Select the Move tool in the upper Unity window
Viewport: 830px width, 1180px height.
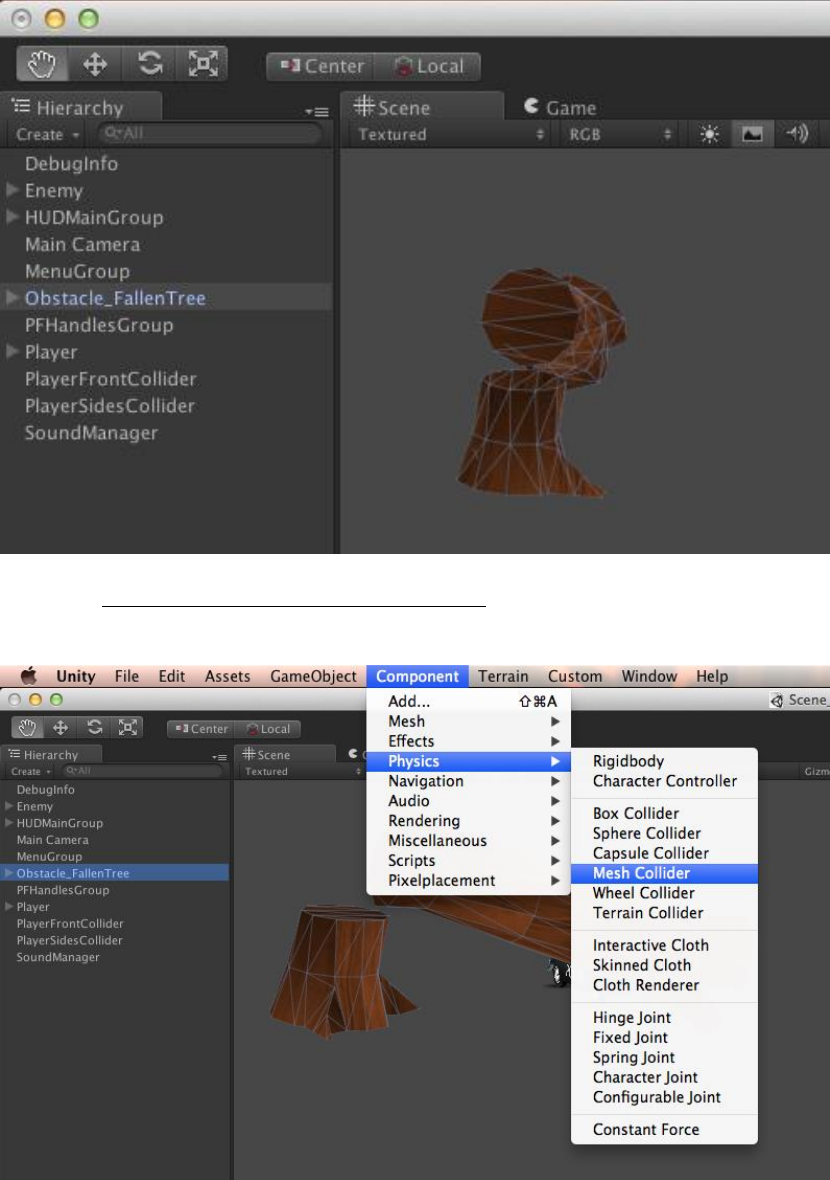coord(95,64)
